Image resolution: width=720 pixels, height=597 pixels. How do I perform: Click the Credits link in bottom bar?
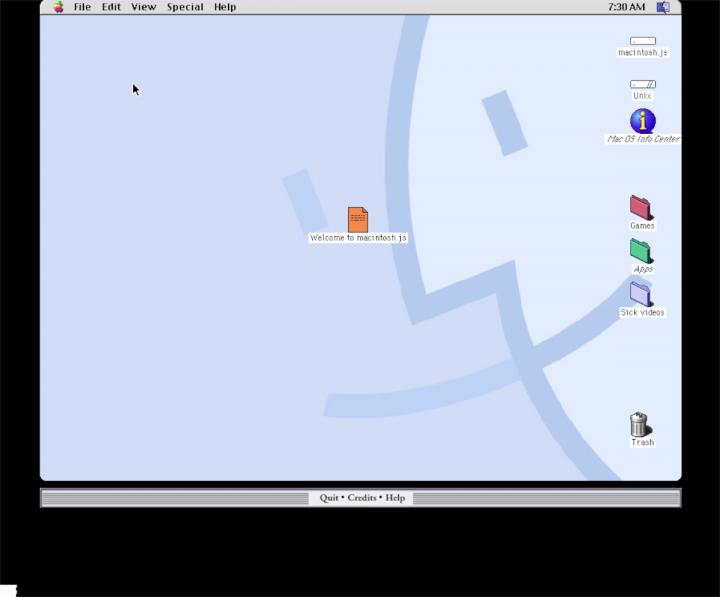click(x=362, y=498)
